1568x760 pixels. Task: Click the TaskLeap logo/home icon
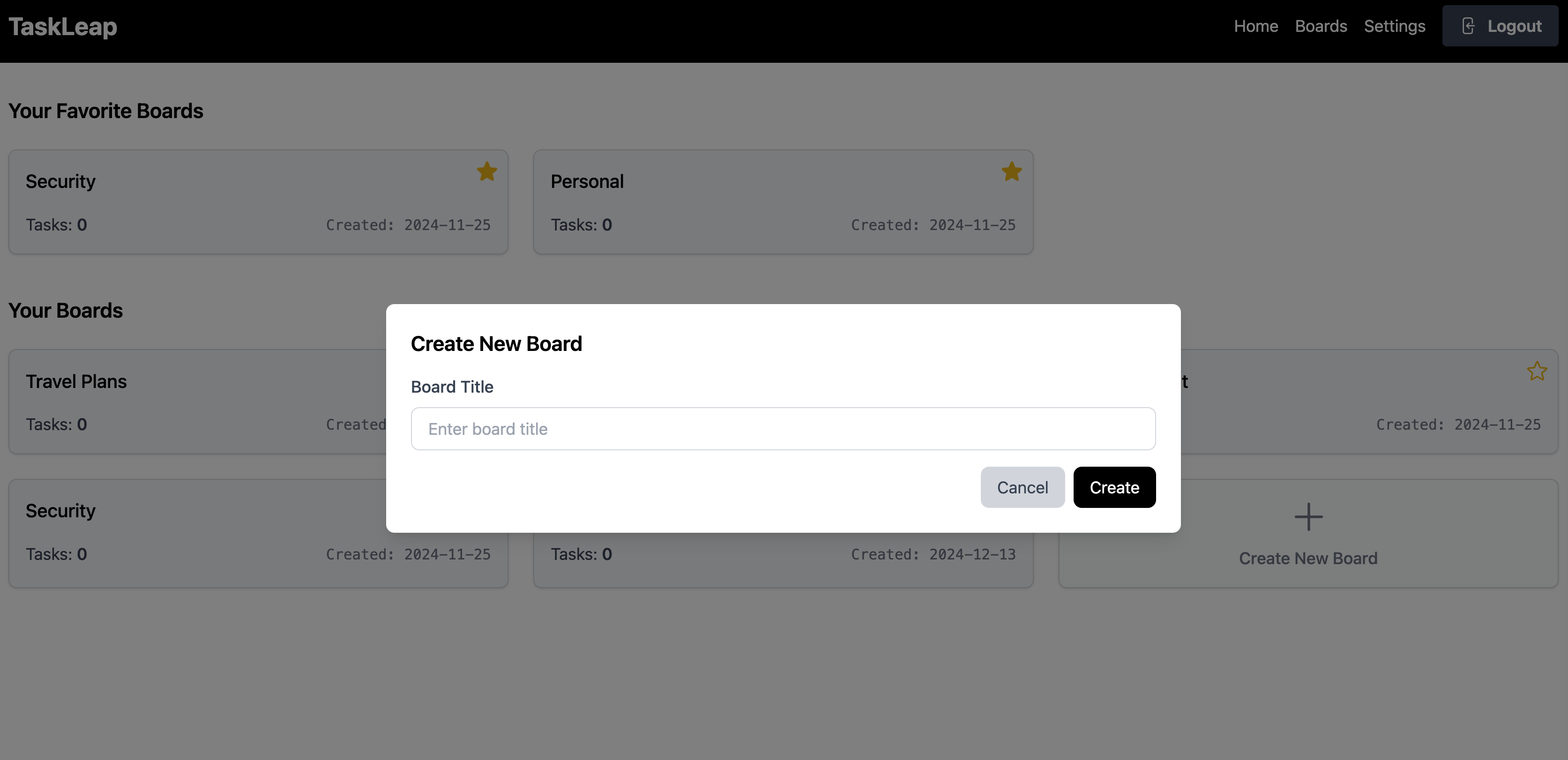click(x=62, y=25)
